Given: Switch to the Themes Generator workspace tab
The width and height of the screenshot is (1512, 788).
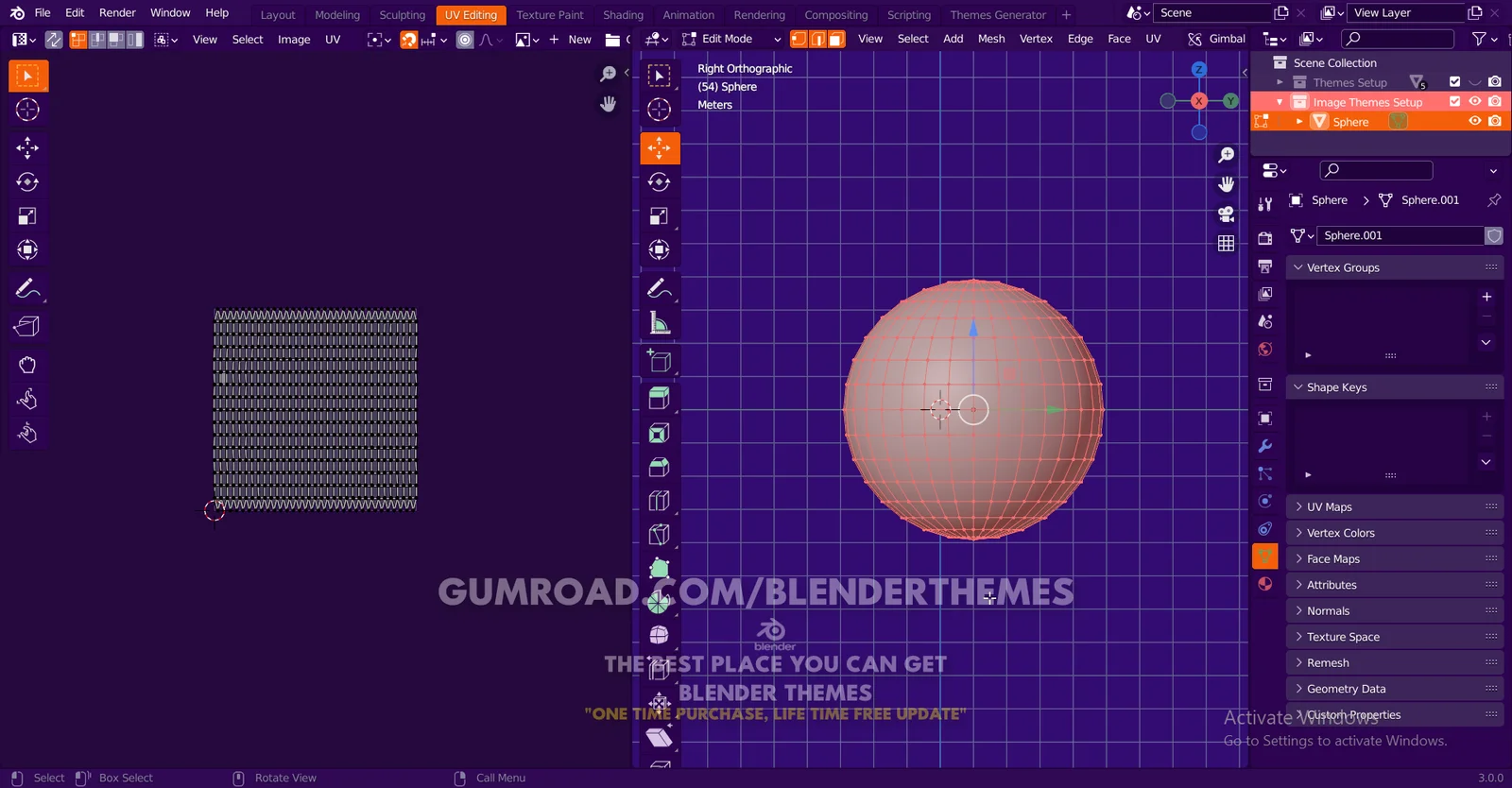Looking at the screenshot, I should [x=998, y=15].
